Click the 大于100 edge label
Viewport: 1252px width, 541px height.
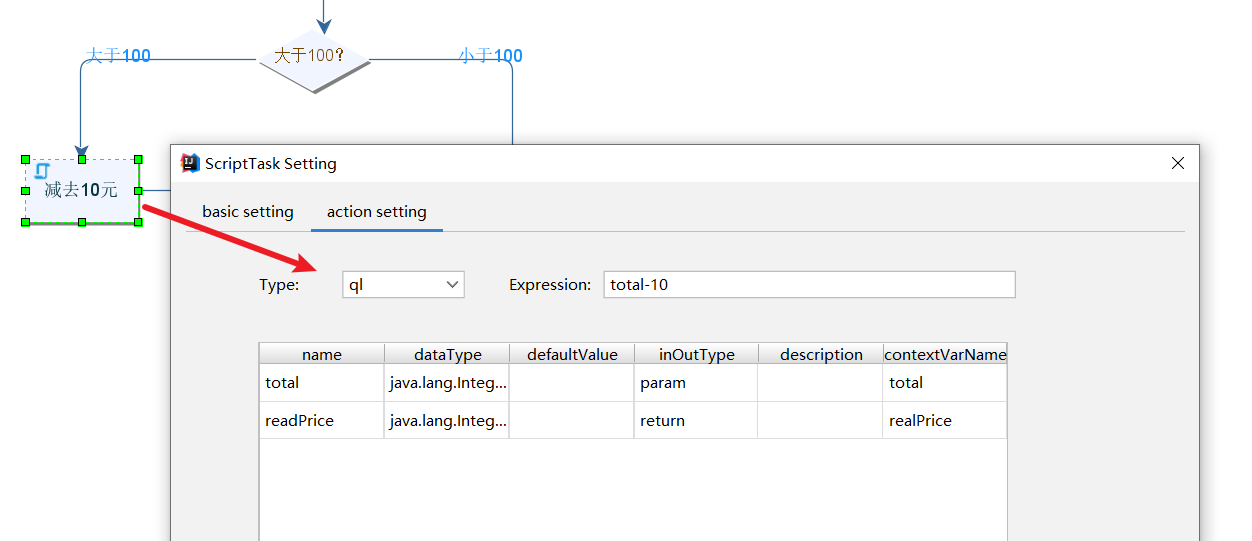pos(119,56)
